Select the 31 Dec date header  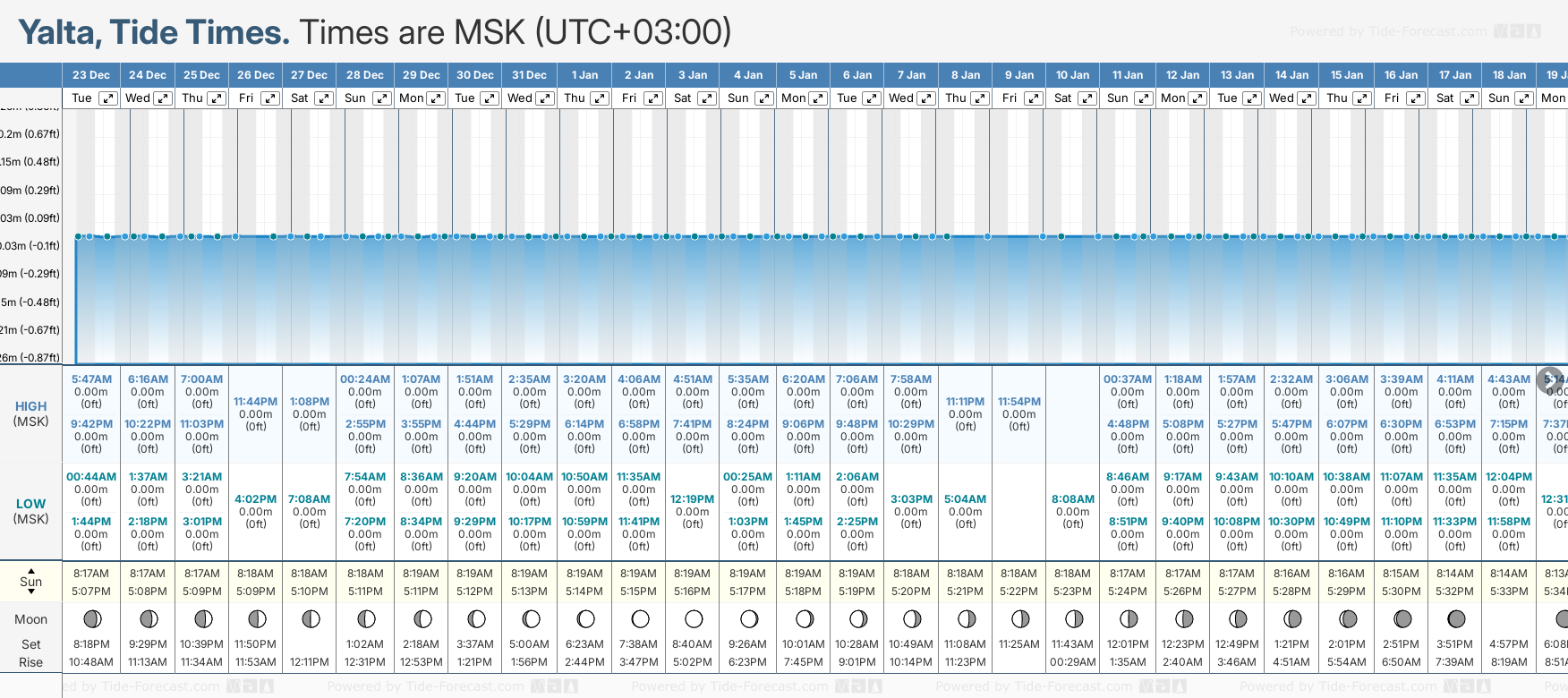coord(529,75)
